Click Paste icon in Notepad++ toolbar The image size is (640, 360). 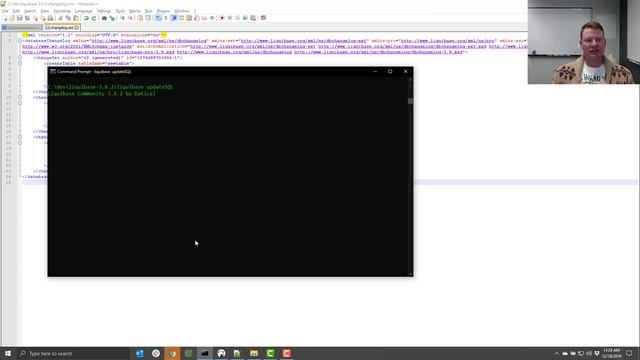click(x=76, y=18)
